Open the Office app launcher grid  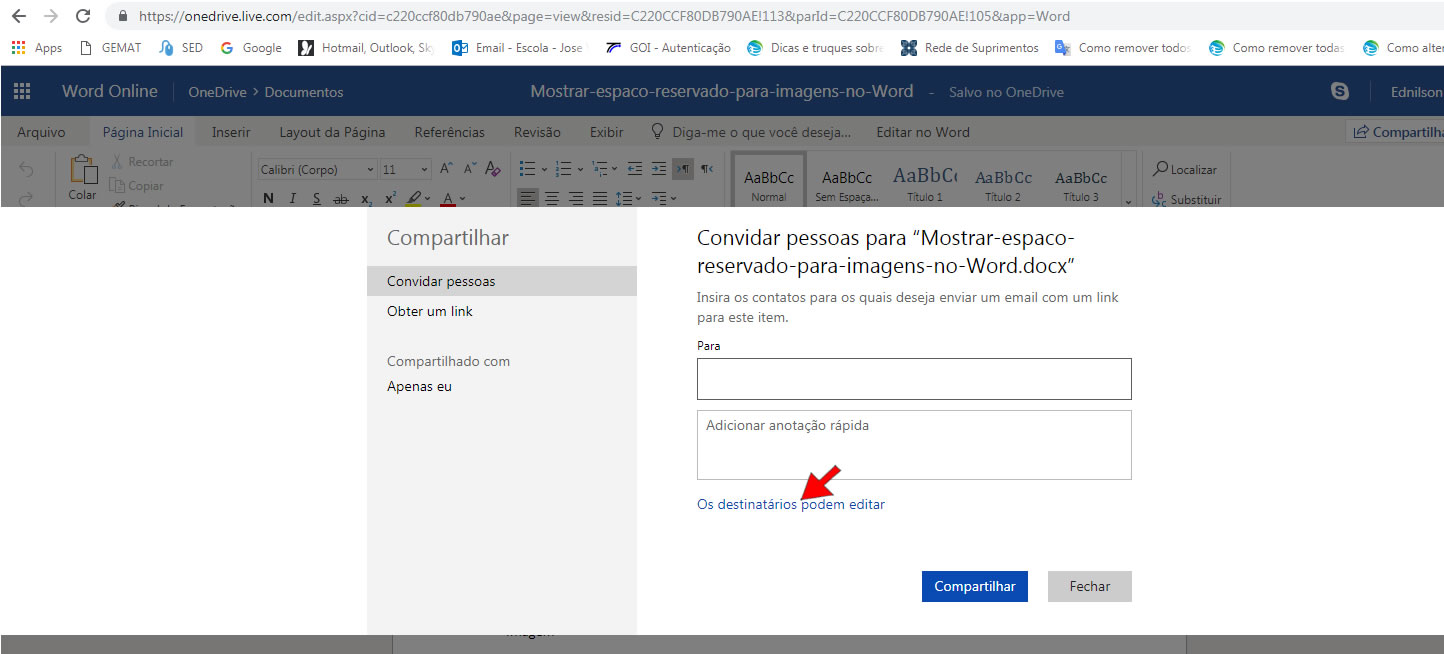click(21, 91)
